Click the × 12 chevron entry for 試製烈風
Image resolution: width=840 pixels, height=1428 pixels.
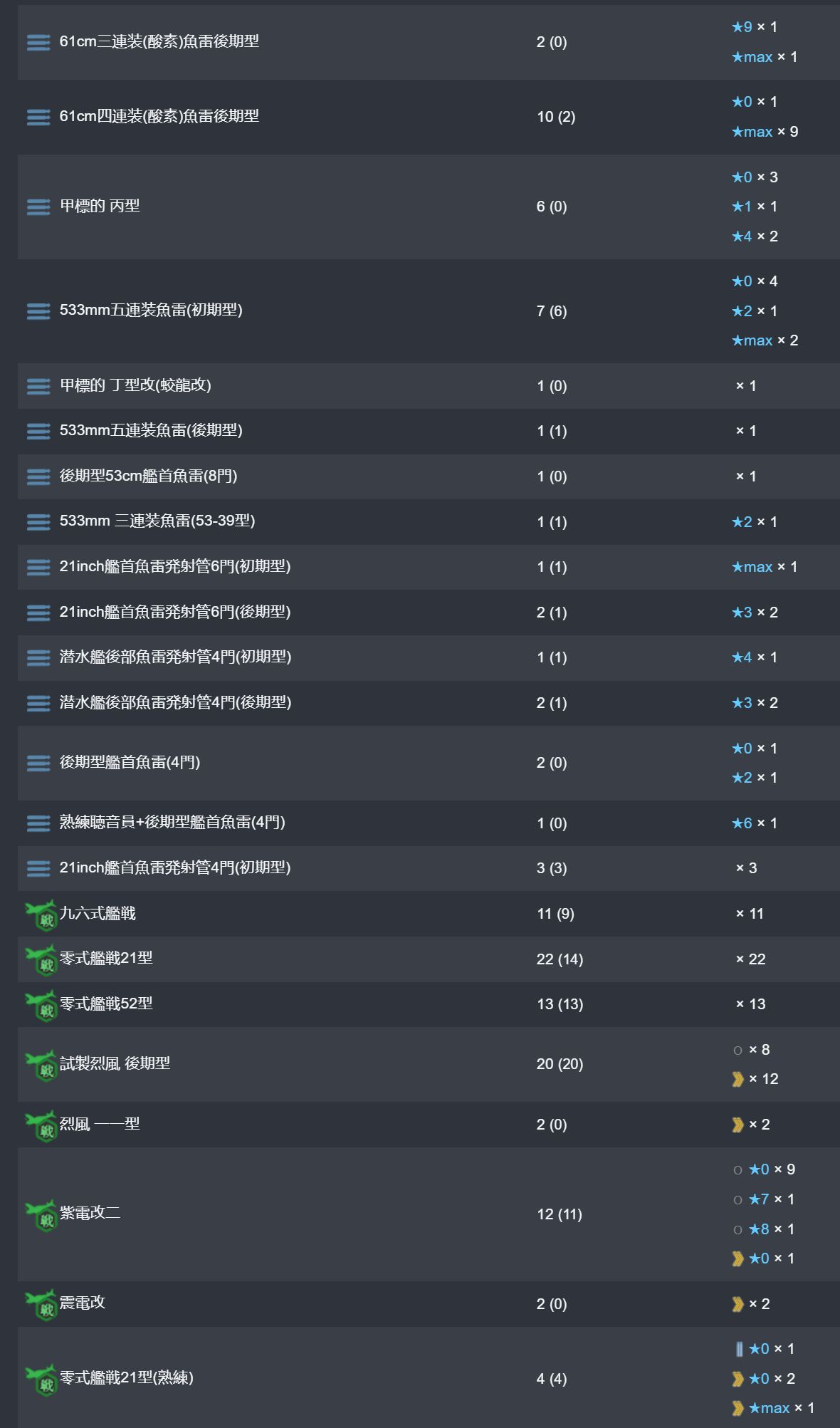click(x=756, y=1080)
